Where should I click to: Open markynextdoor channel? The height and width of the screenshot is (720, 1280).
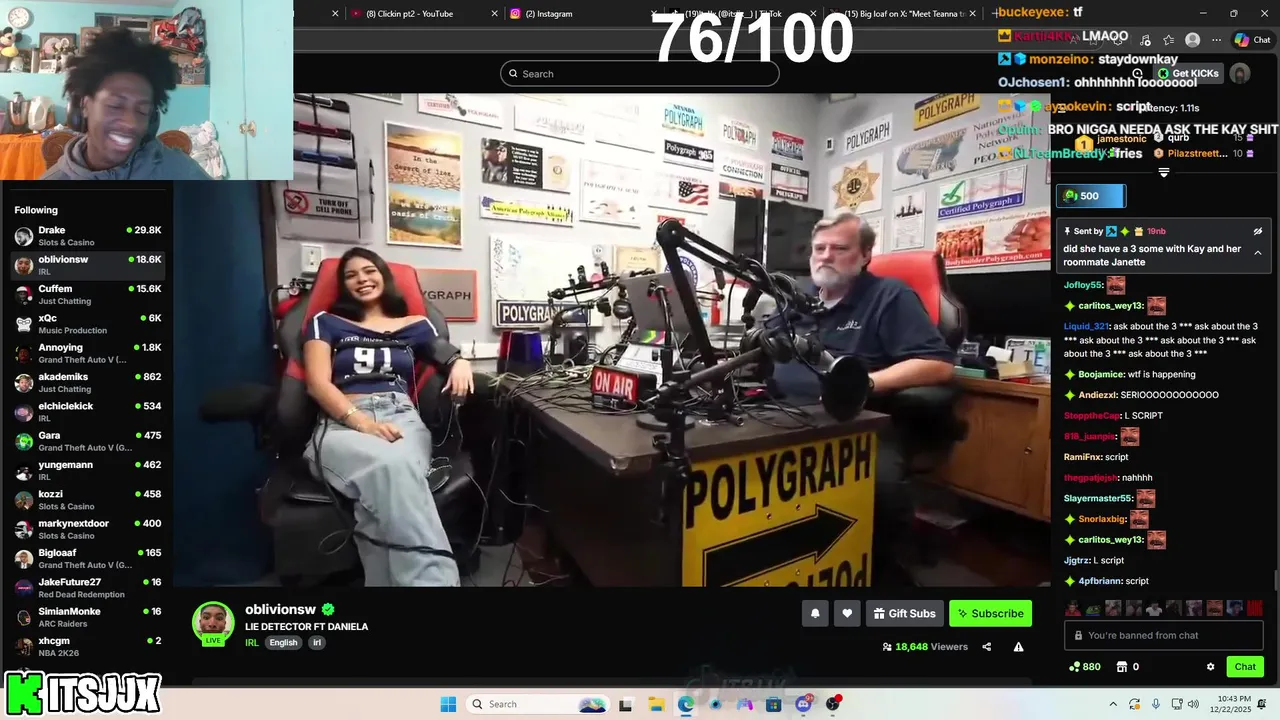88,529
